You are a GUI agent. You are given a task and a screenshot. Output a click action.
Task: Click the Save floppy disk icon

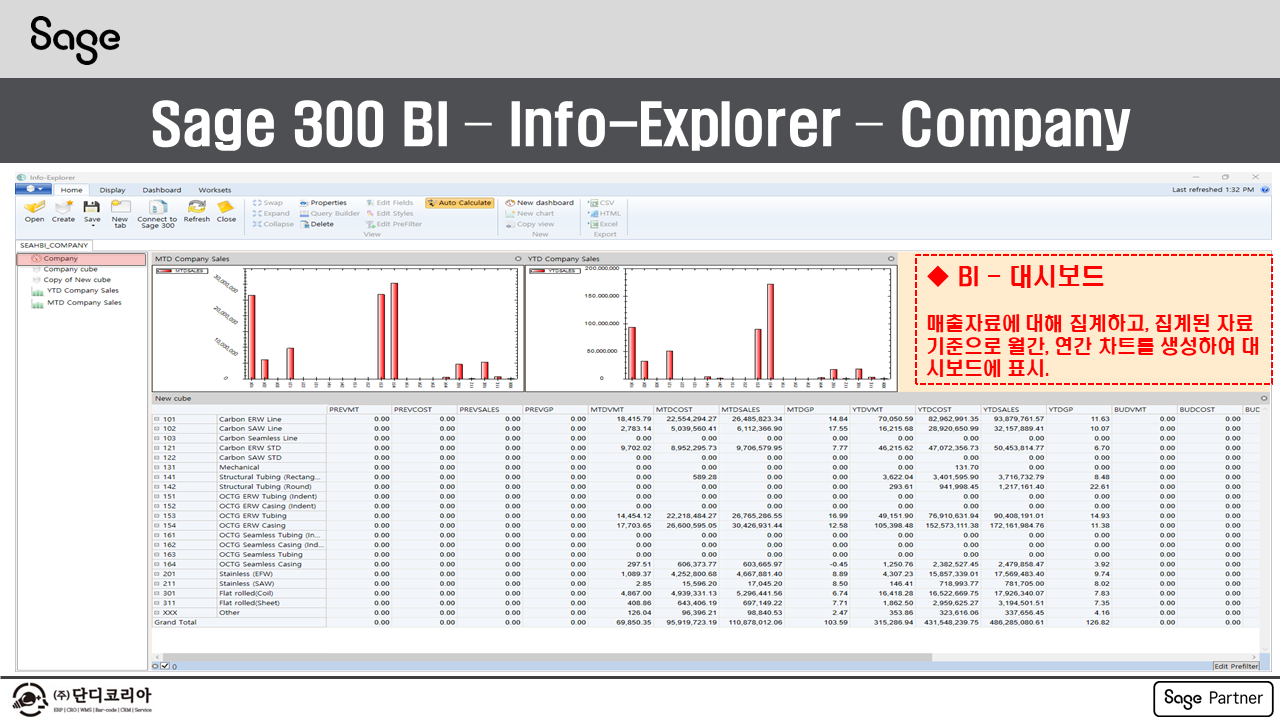click(x=92, y=207)
